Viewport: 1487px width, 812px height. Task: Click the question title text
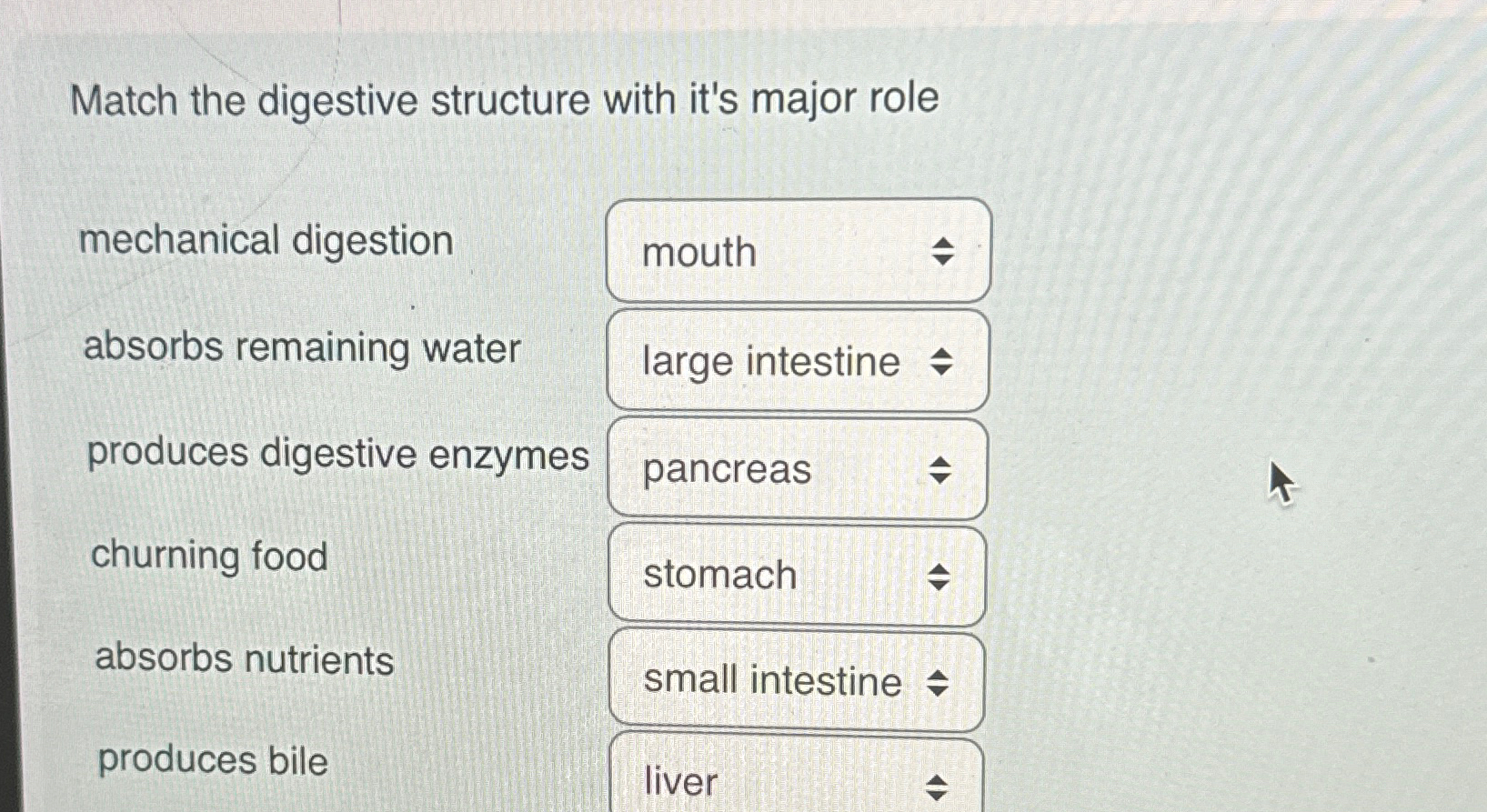(505, 99)
